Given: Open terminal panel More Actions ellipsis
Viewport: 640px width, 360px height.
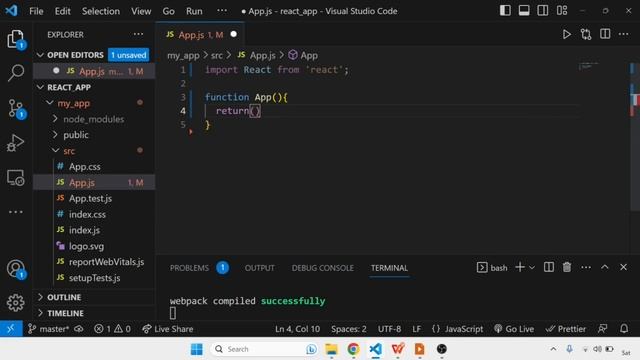Looking at the screenshot, I should [586, 267].
